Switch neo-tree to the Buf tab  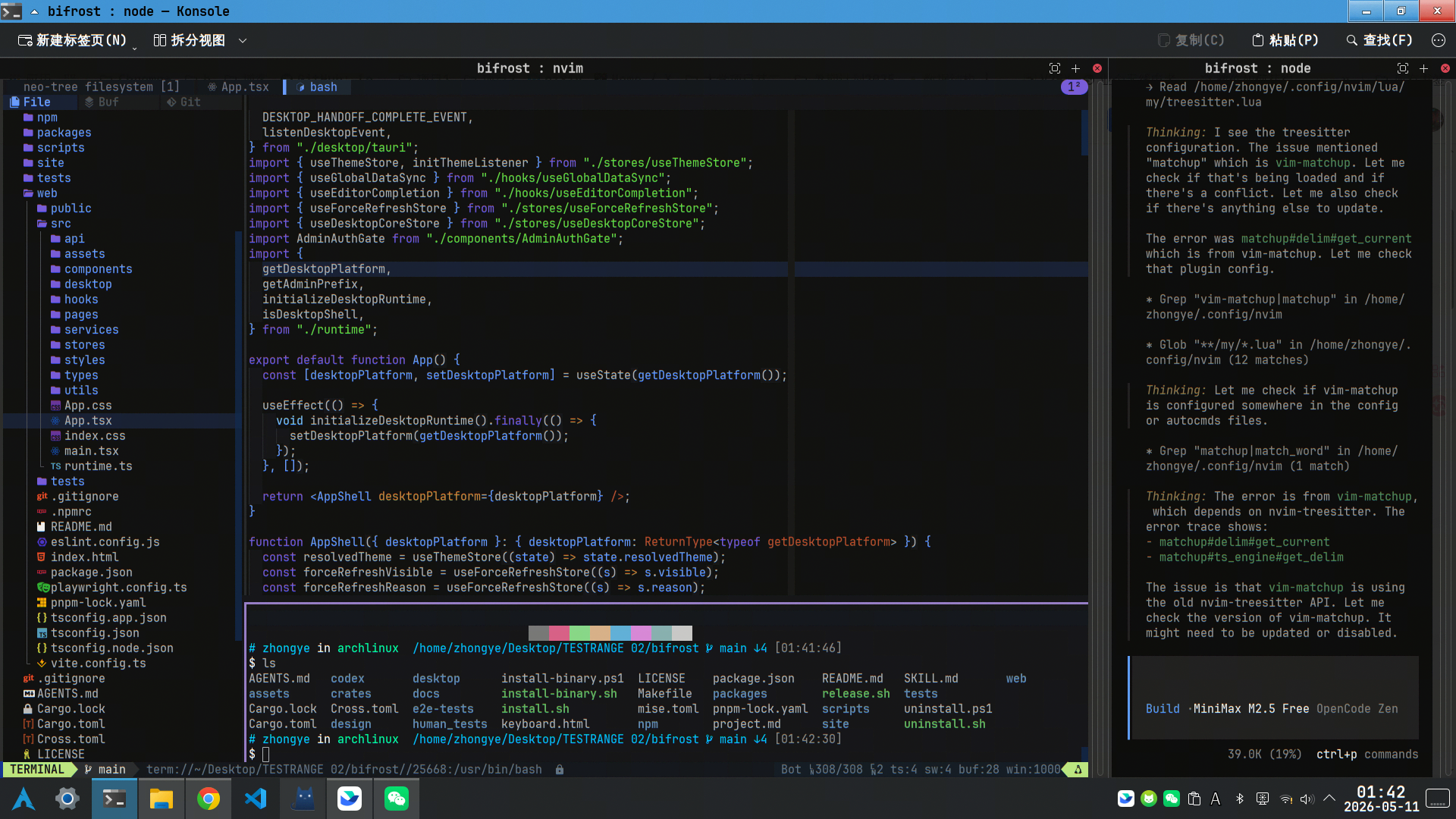[102, 102]
